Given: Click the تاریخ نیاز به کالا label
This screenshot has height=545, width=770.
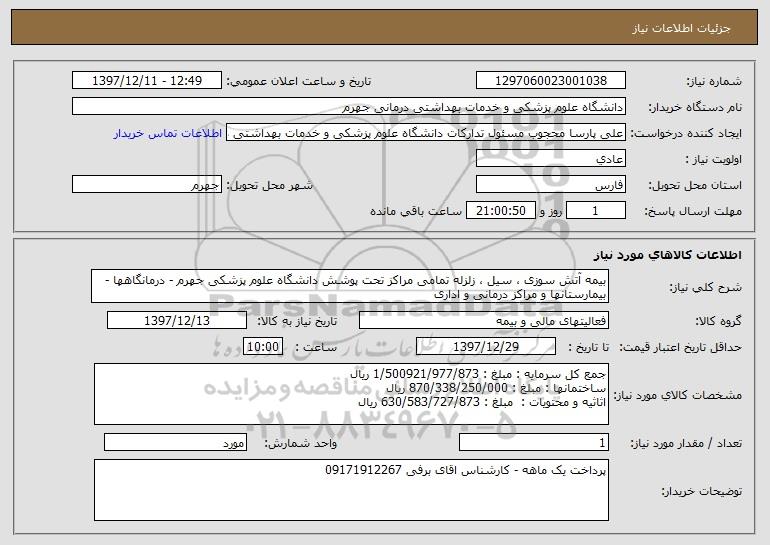Looking at the screenshot, I should click(298, 321).
